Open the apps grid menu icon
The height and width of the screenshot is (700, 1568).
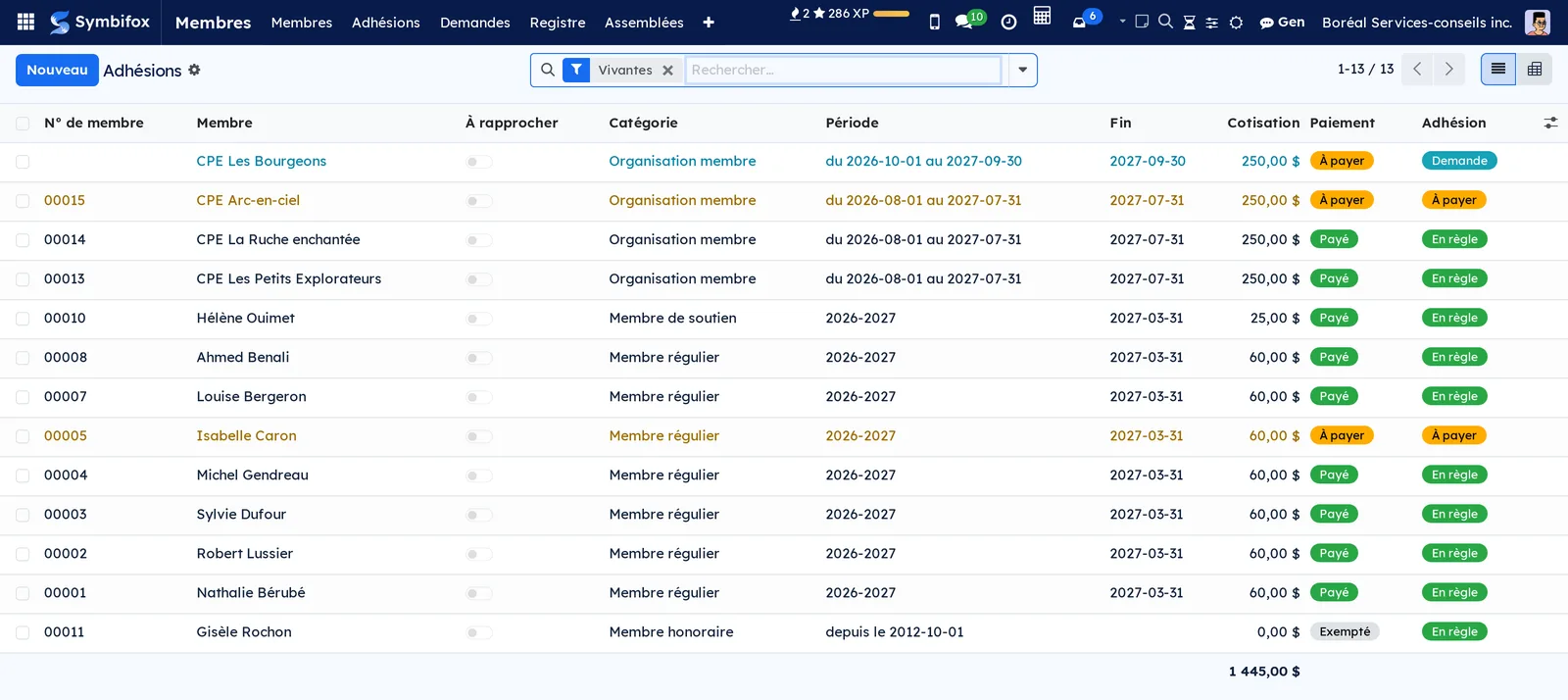[x=26, y=22]
